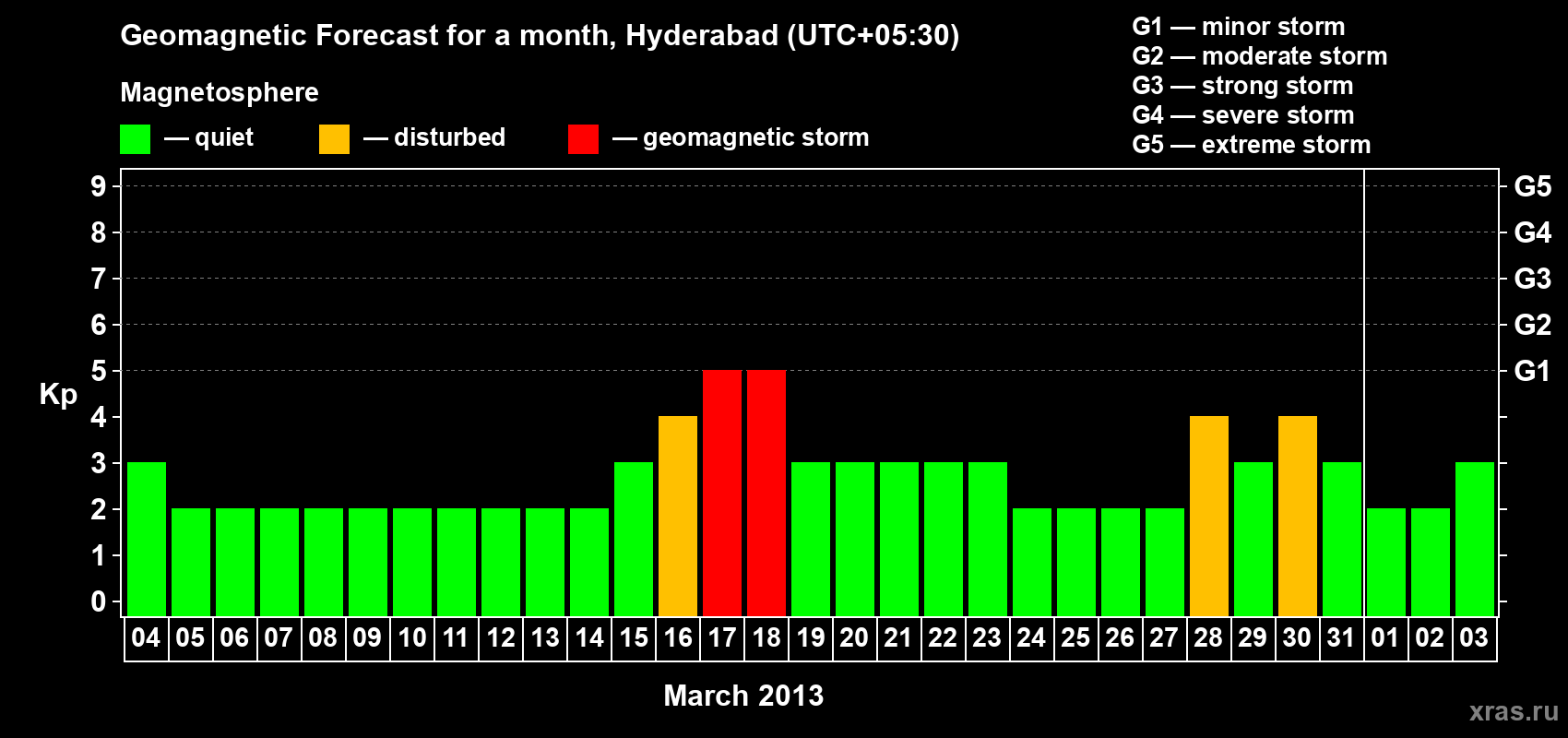
Task: Select the red bar for day 17
Action: click(x=722, y=493)
